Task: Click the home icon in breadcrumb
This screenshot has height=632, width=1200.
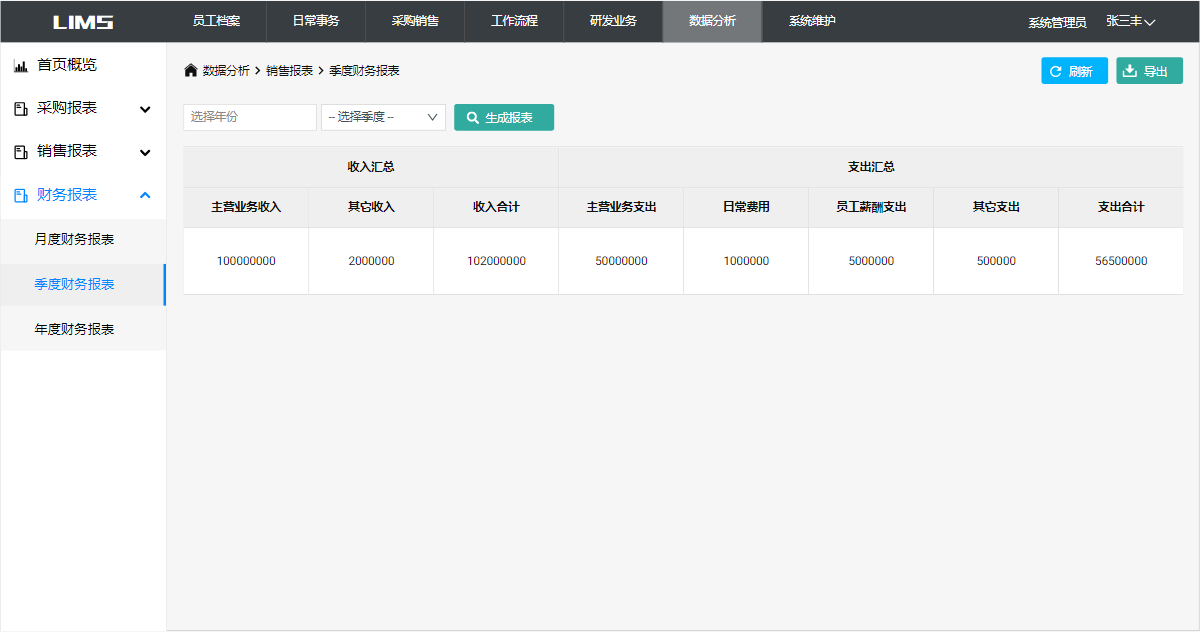Action: tap(191, 71)
